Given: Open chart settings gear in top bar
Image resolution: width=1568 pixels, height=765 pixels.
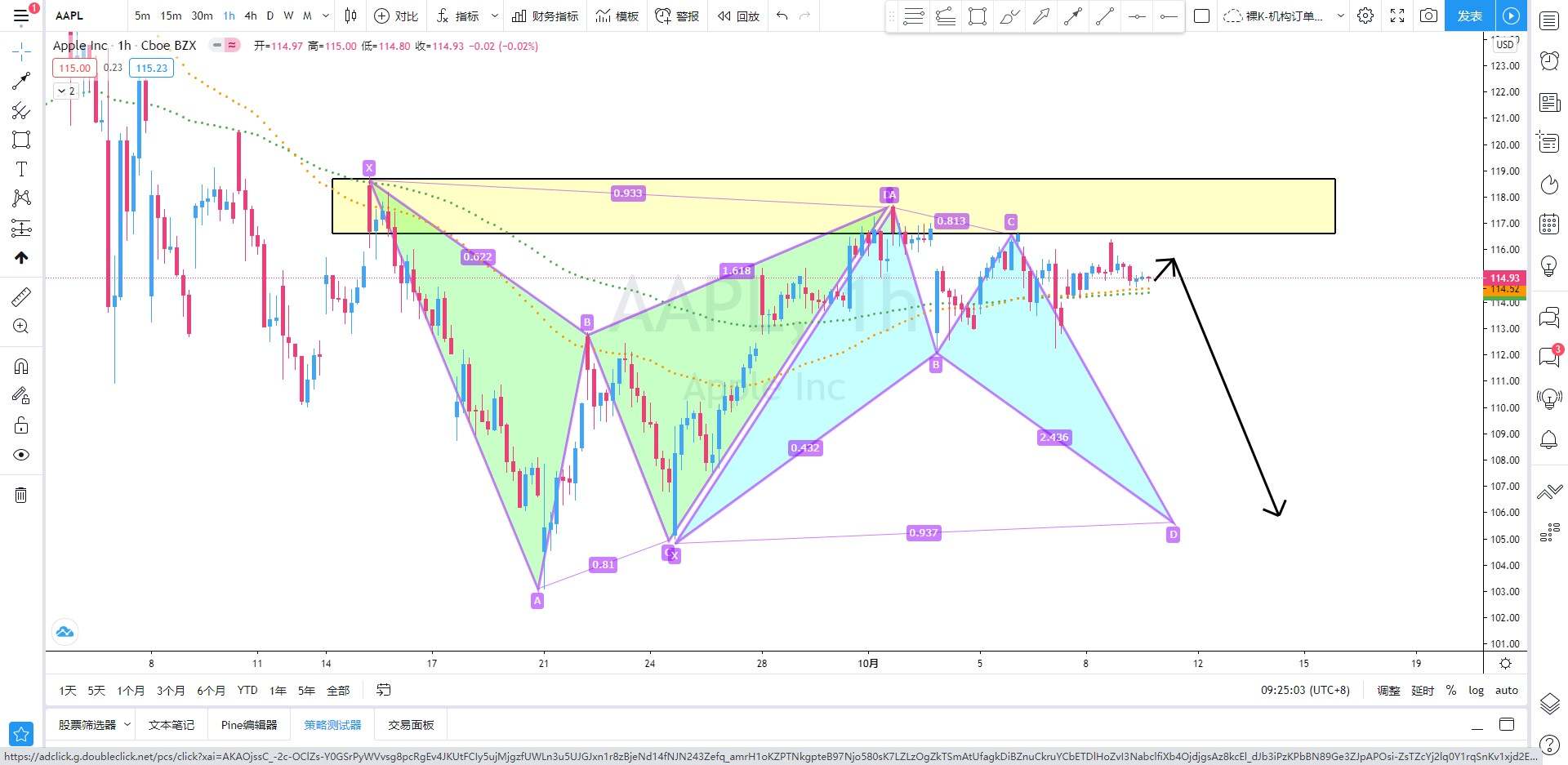Looking at the screenshot, I should point(1365,16).
